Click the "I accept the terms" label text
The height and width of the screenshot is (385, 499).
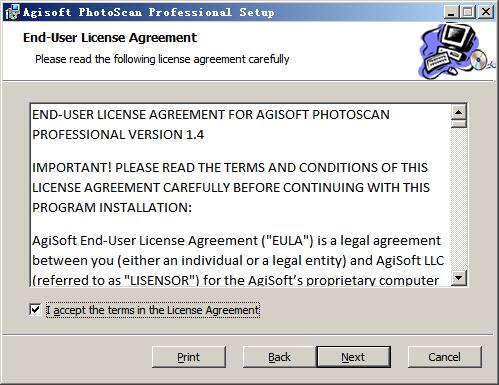153,310
